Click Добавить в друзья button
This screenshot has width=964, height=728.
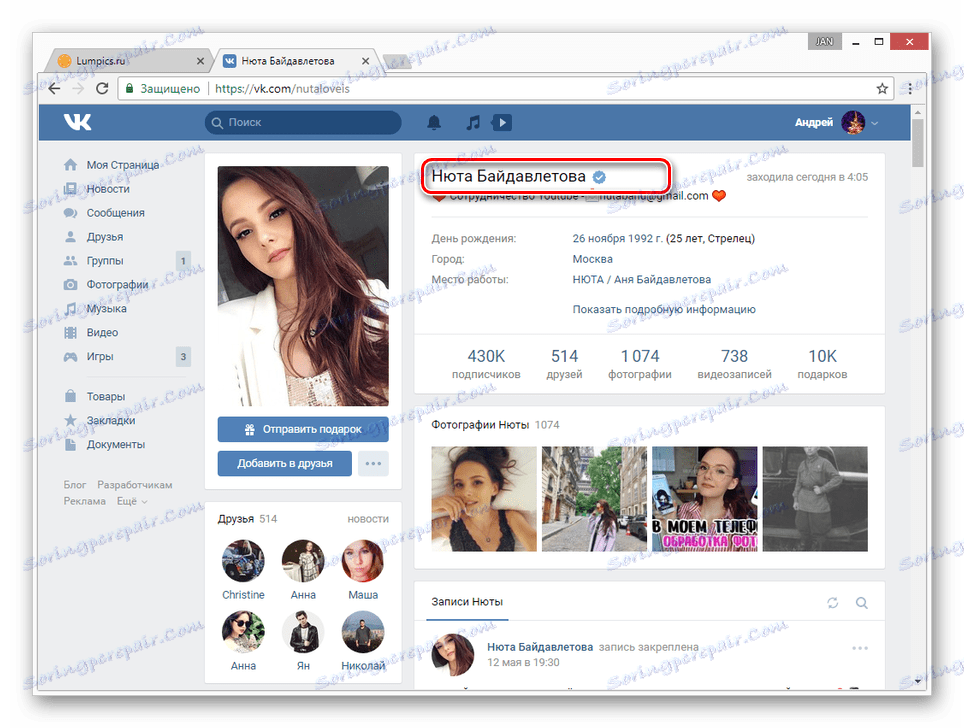[x=285, y=464]
